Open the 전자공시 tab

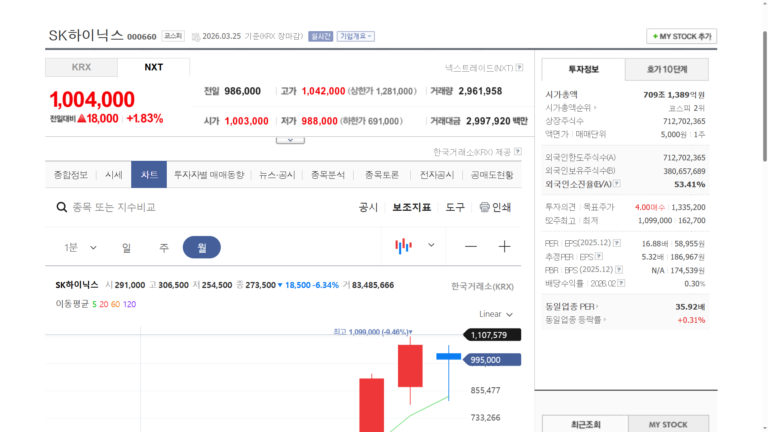coord(437,175)
